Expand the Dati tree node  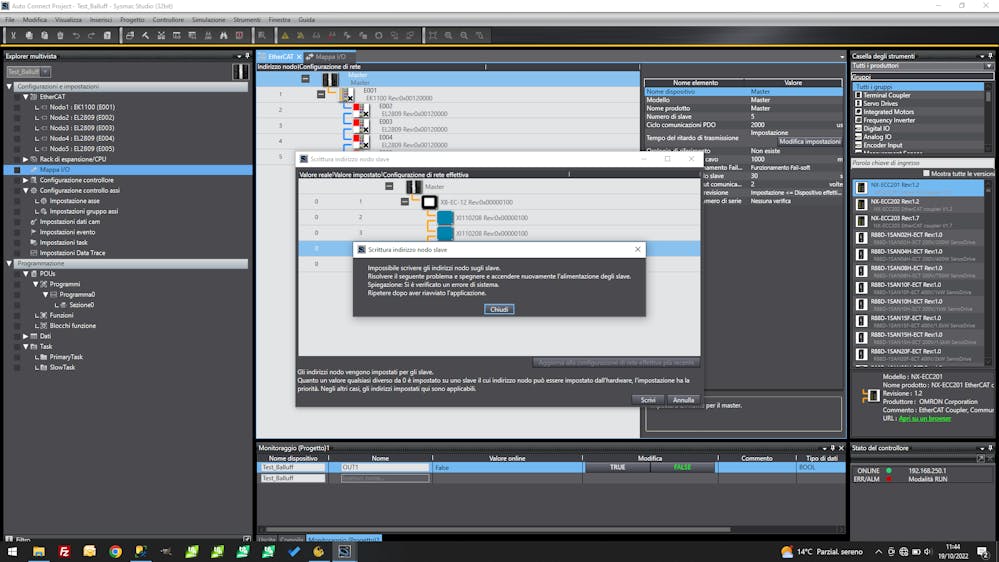26,336
